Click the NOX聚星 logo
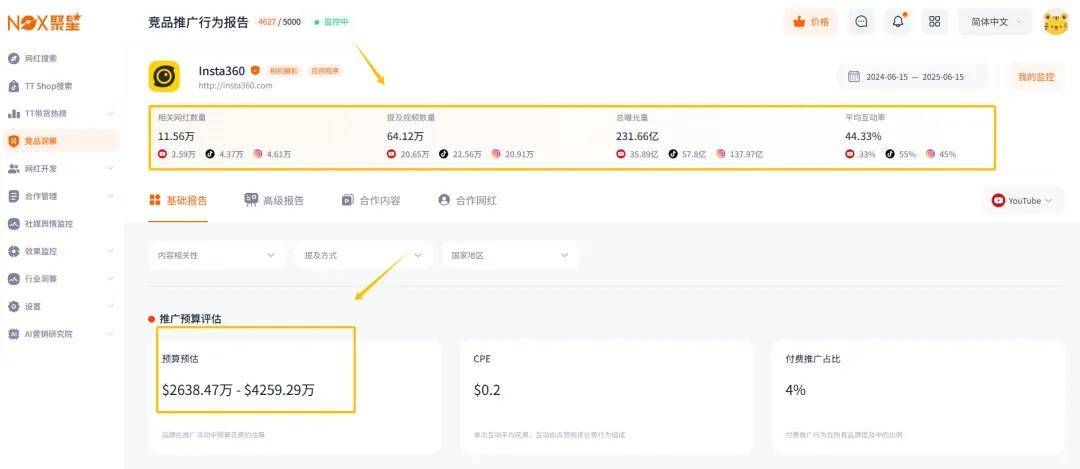Image resolution: width=1080 pixels, height=469 pixels. point(58,22)
